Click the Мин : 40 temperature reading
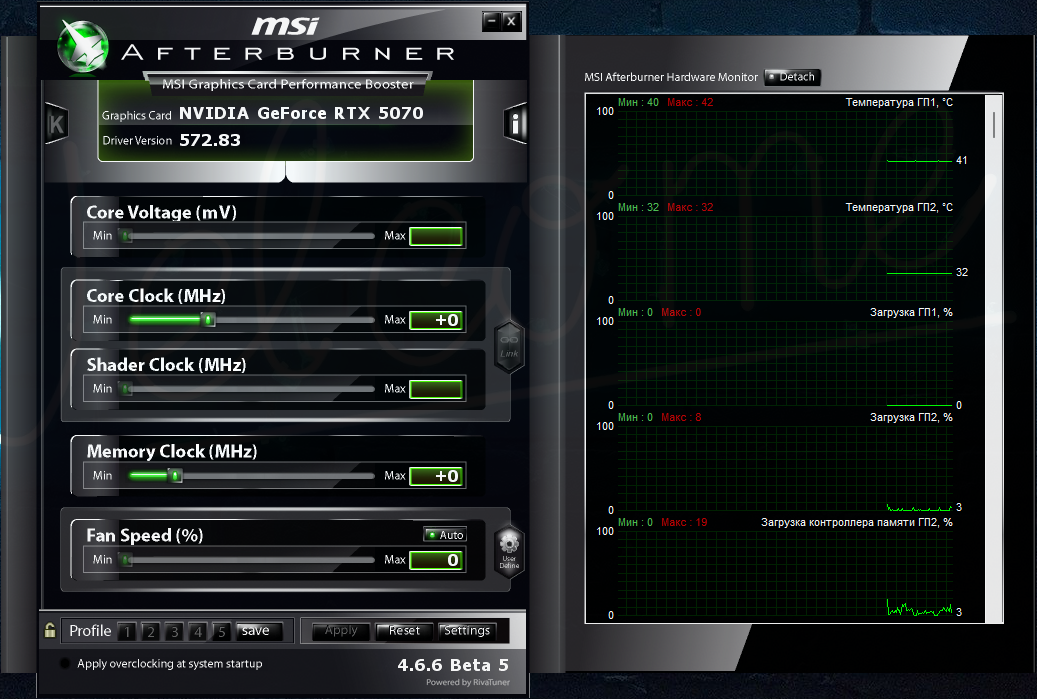This screenshot has width=1037, height=699. click(x=638, y=103)
